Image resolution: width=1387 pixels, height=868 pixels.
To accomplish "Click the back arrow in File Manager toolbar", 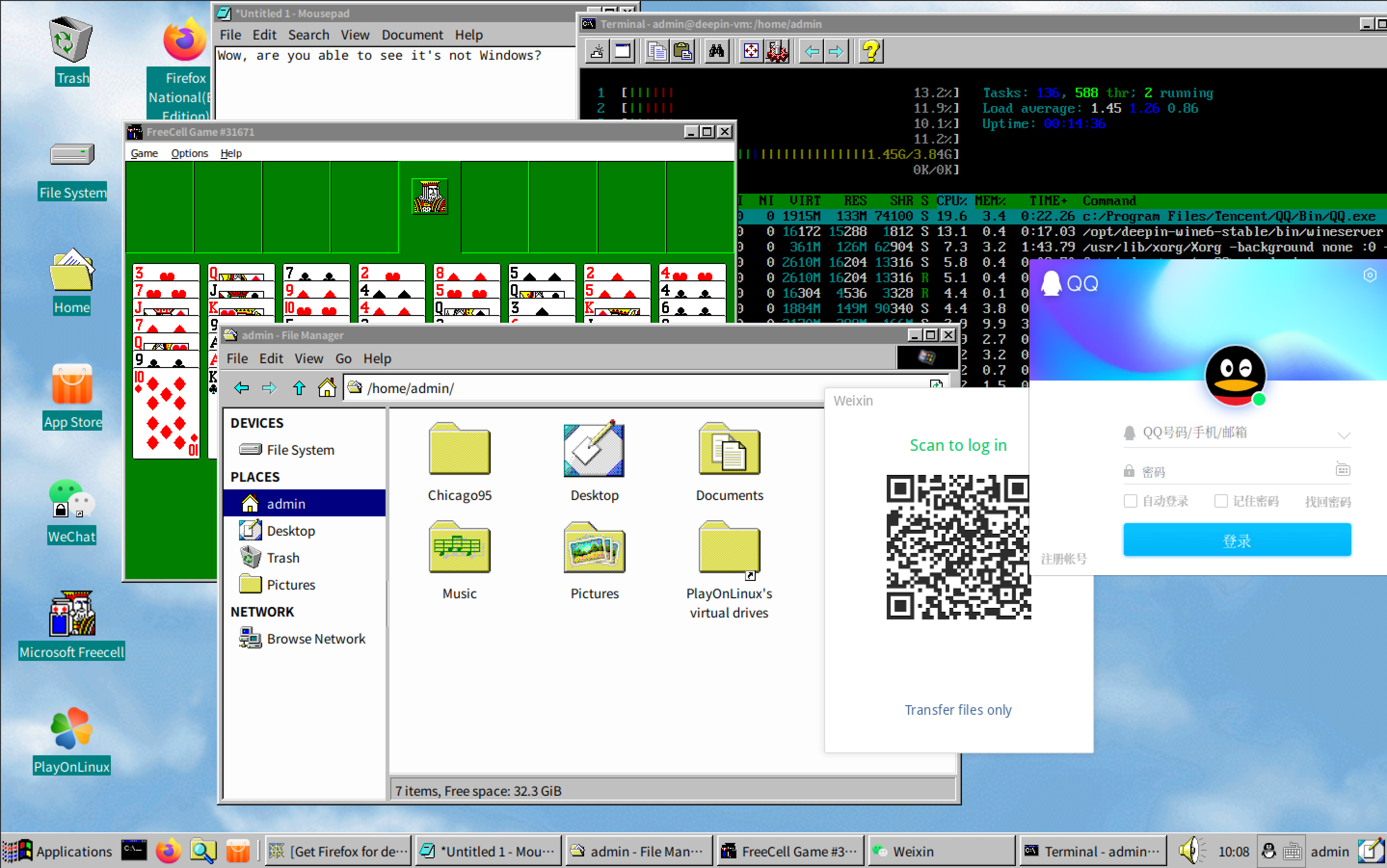I will tap(242, 388).
